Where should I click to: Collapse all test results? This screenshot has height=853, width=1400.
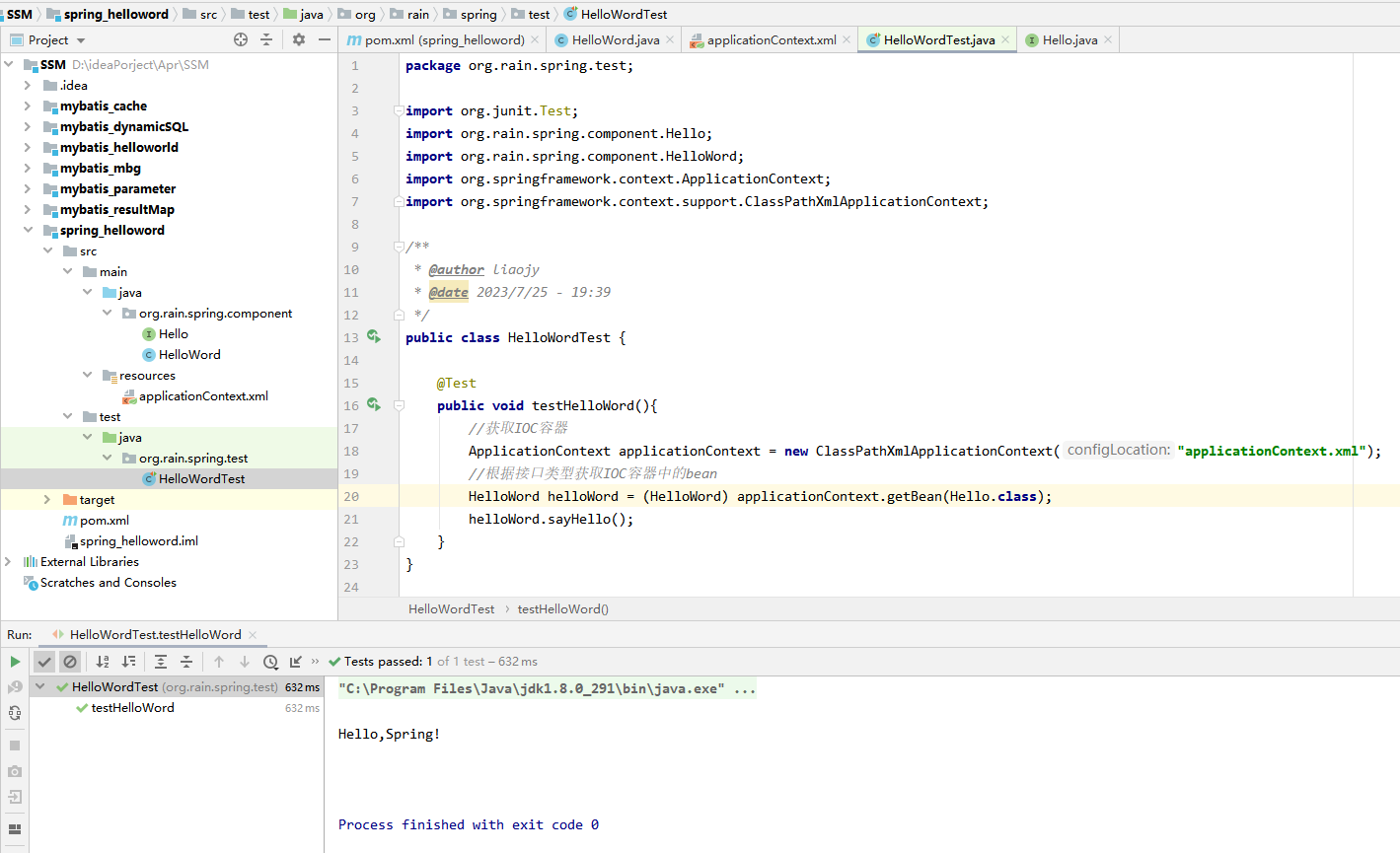tap(186, 662)
